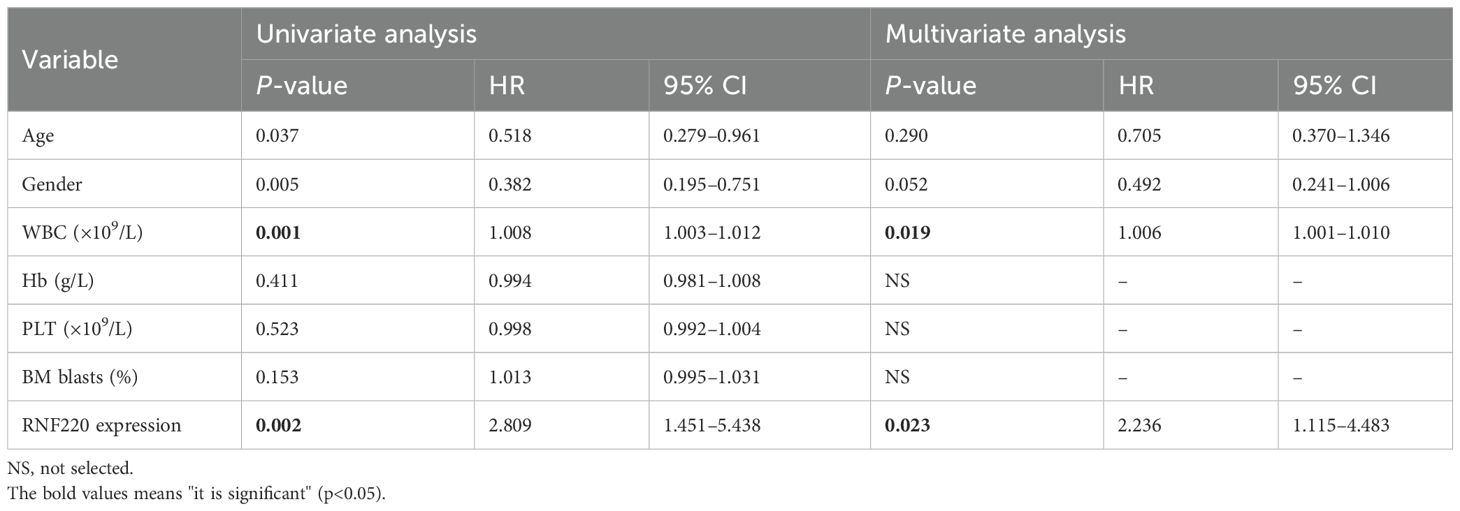Click the bold 0.001 P-value for WBC
The width and height of the screenshot is (1460, 511).
[277, 232]
